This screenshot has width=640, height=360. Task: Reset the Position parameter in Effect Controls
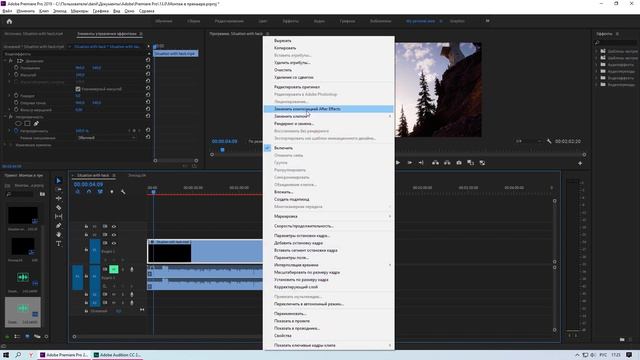click(x=148, y=68)
